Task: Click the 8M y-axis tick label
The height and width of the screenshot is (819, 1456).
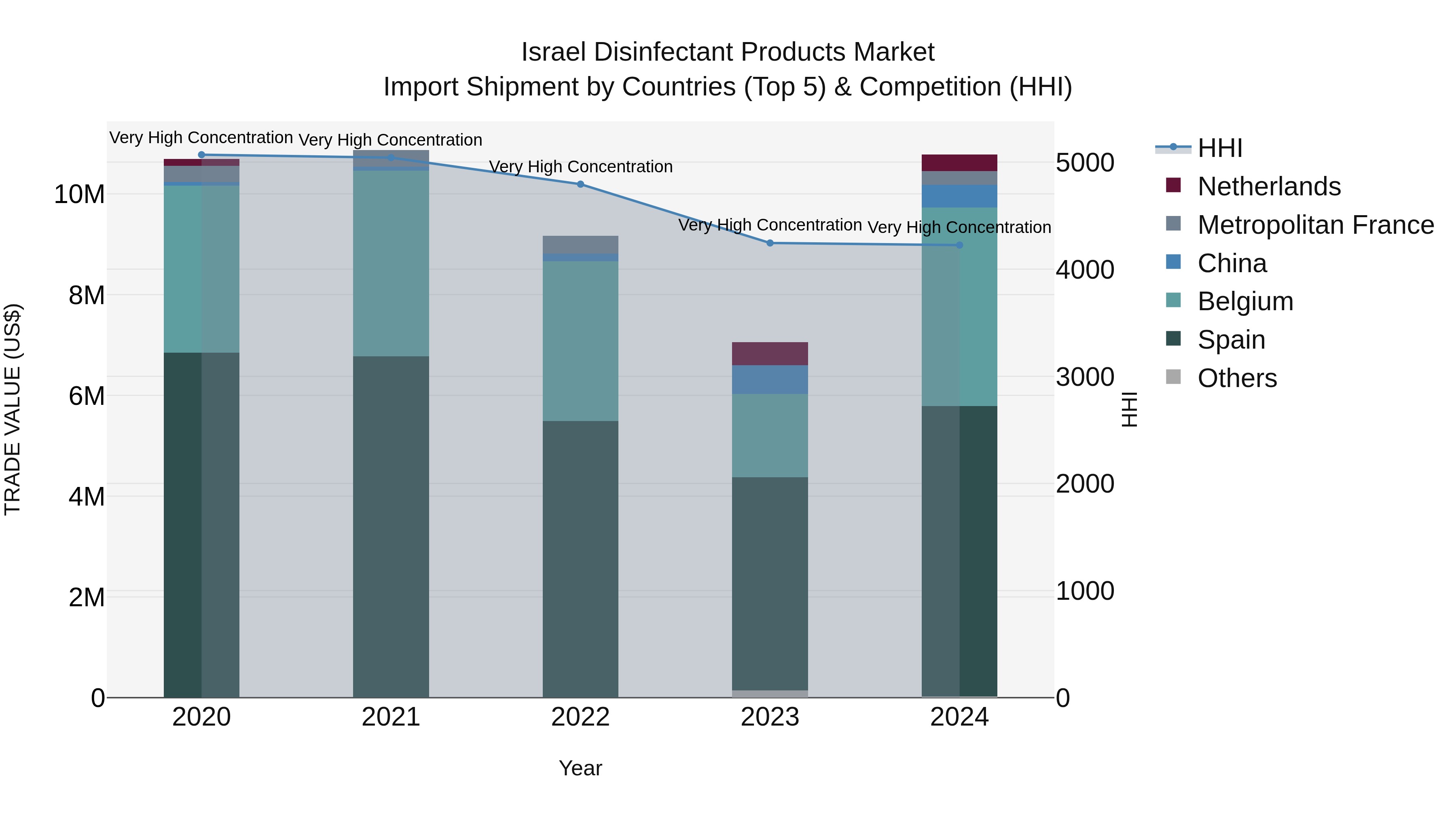Action: (87, 296)
